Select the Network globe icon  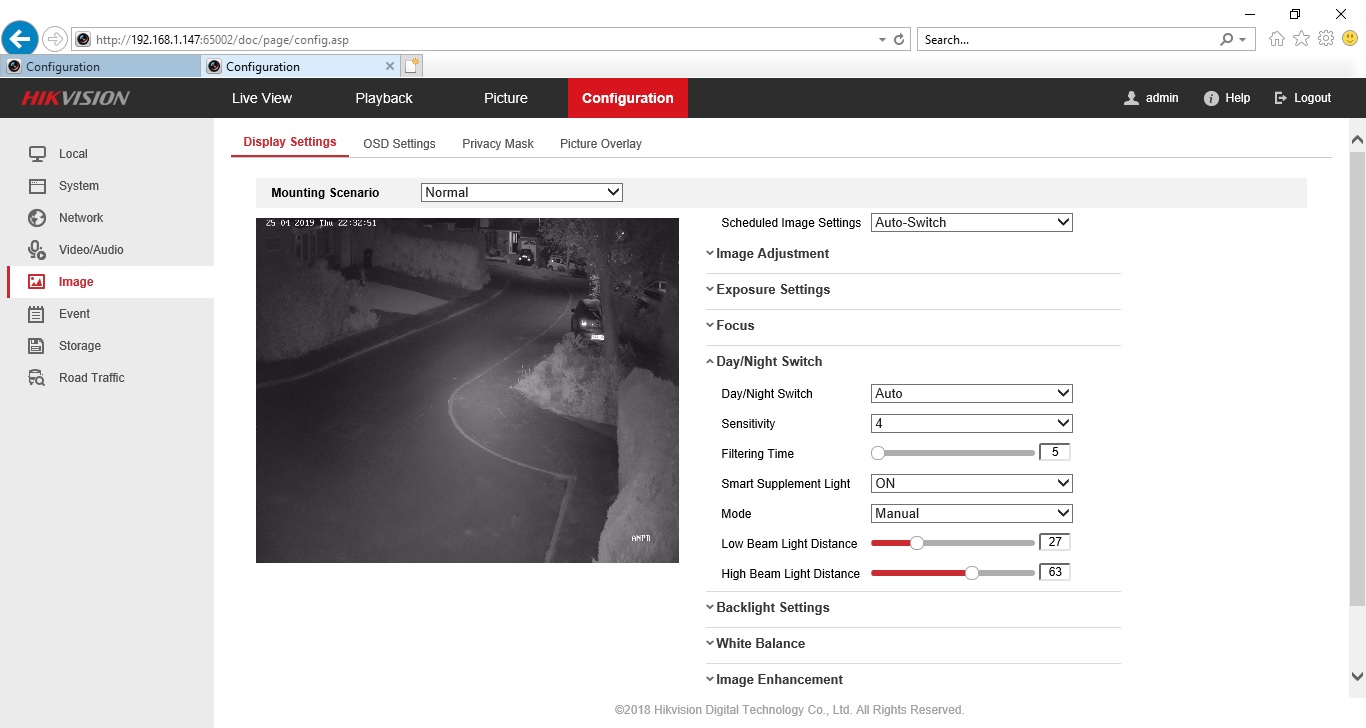(37, 218)
